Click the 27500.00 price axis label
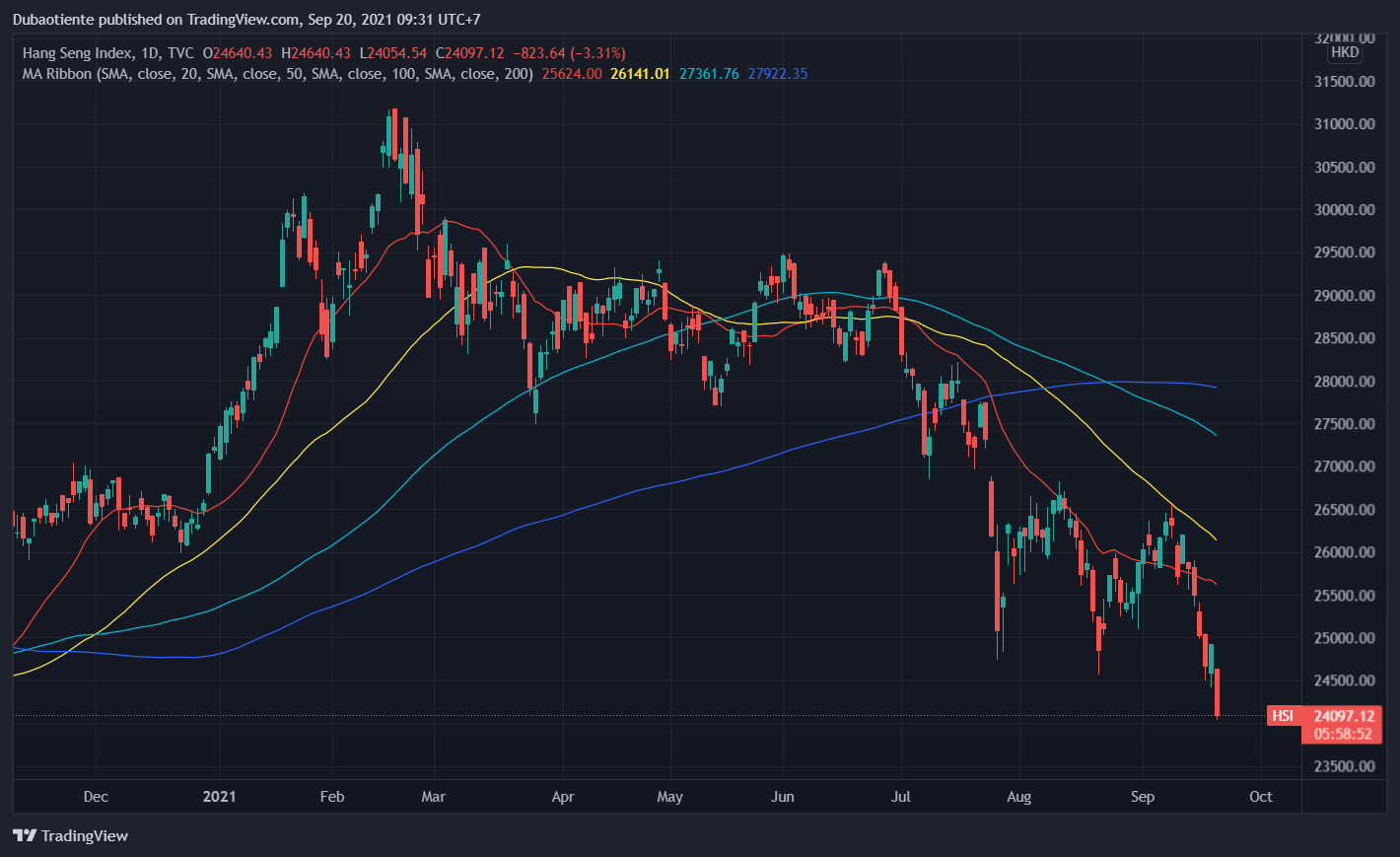This screenshot has height=857, width=1400. (1344, 424)
